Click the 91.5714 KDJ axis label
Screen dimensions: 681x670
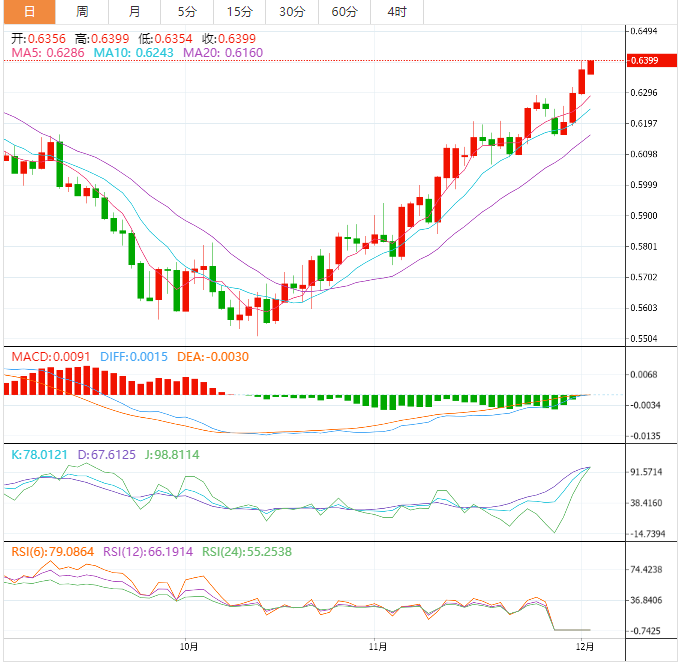coord(646,472)
